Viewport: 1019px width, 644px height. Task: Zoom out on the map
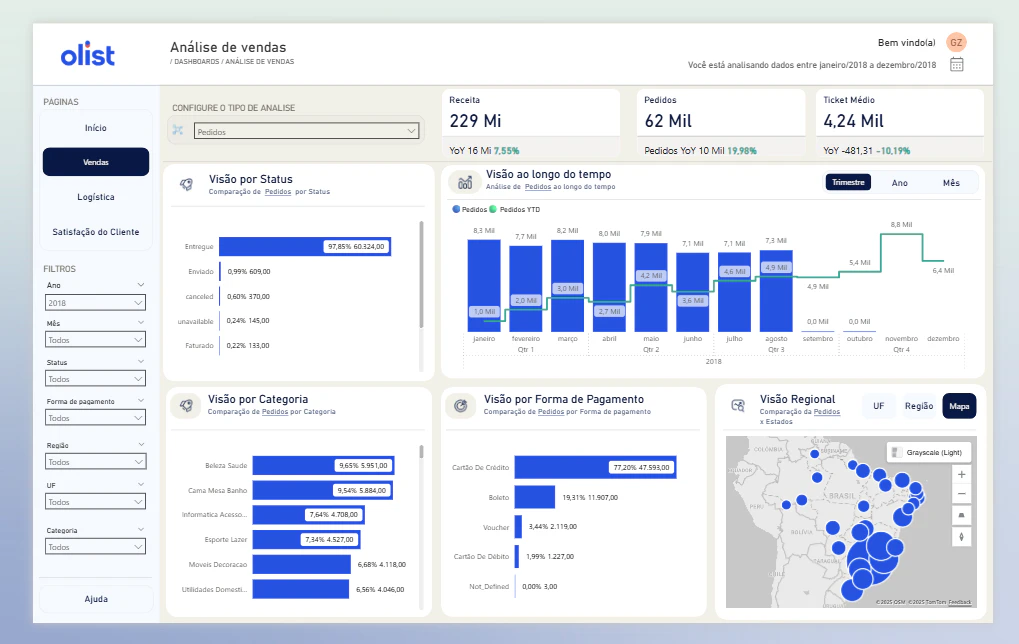[x=961, y=494]
